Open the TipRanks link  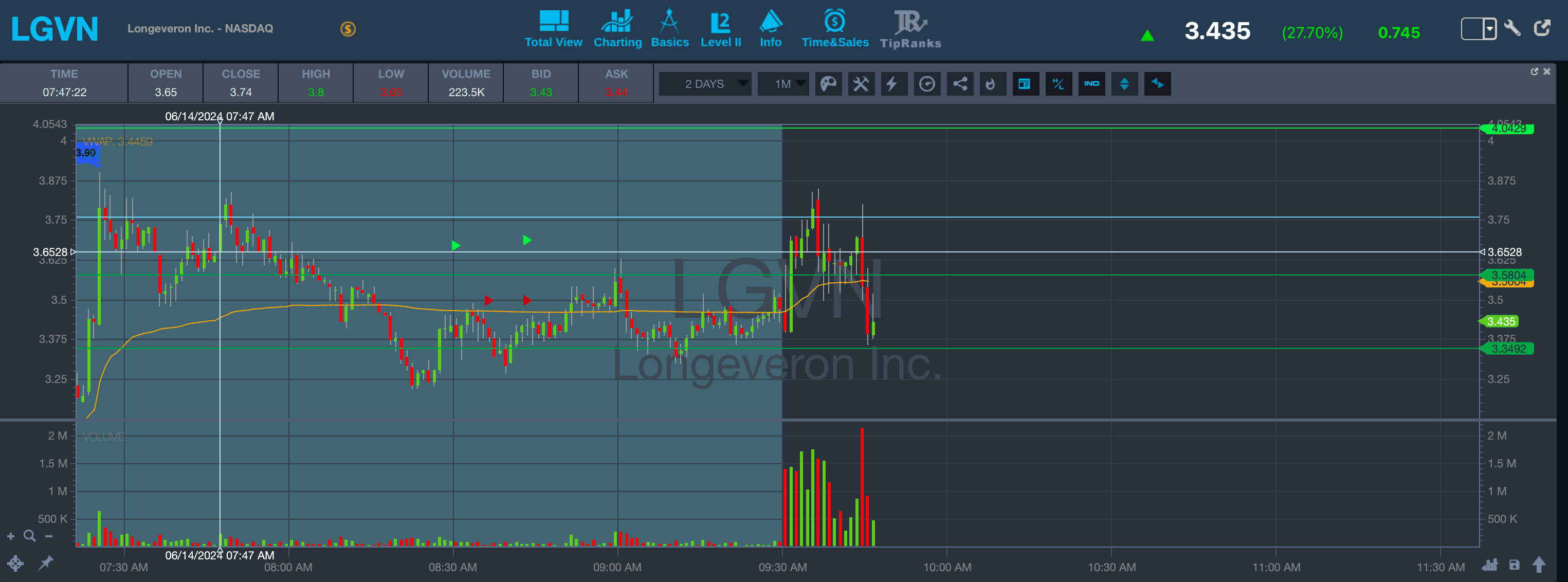pyautogui.click(x=910, y=29)
